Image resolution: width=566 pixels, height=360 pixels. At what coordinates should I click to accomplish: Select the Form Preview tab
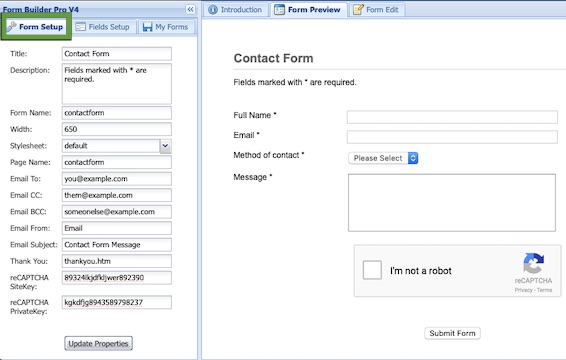pos(309,10)
